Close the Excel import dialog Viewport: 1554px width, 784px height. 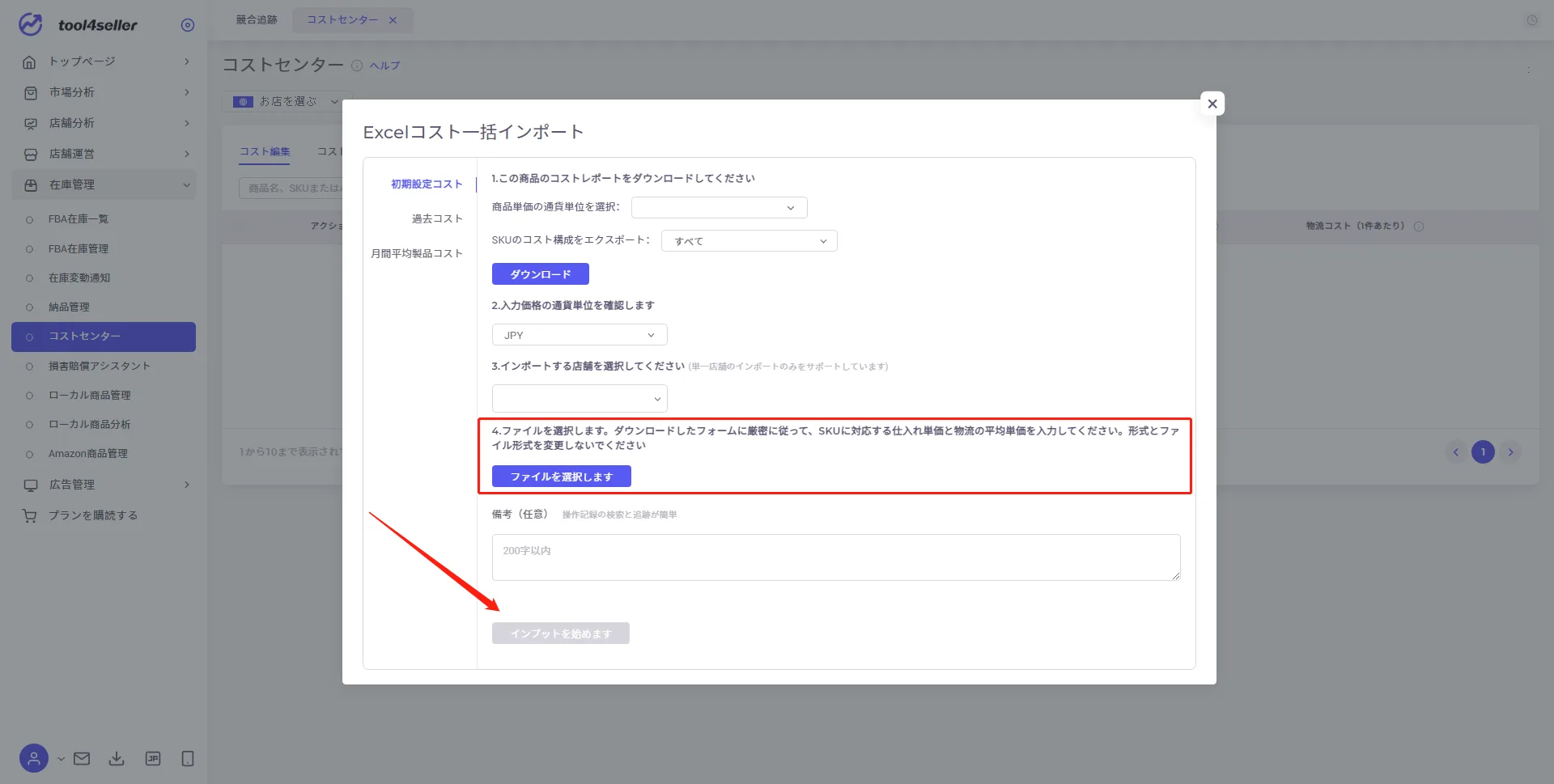(1212, 104)
